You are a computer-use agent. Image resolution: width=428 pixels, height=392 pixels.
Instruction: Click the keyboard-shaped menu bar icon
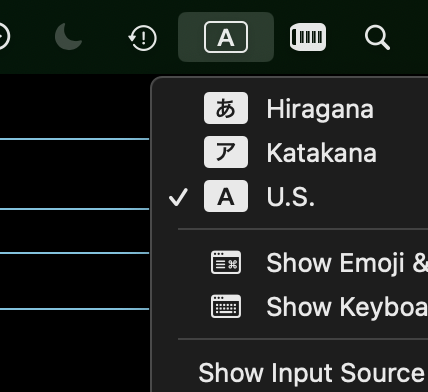(308, 37)
